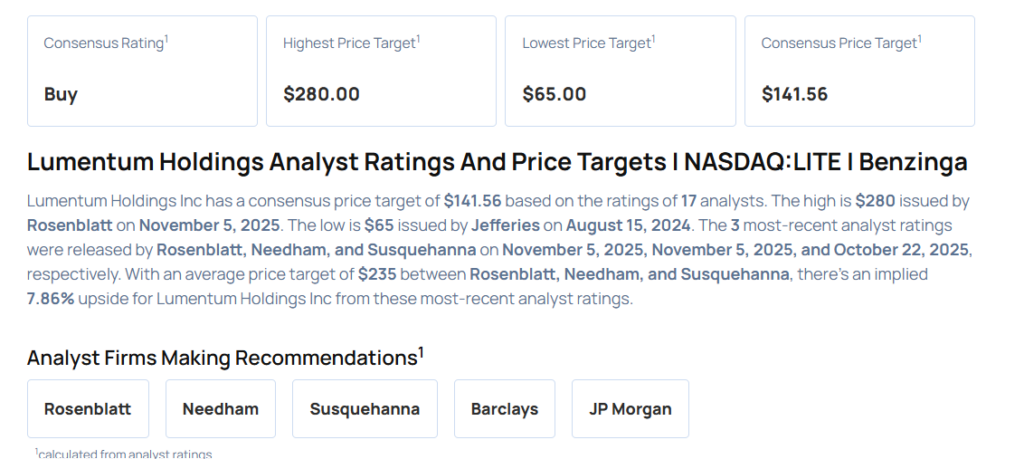This screenshot has width=1024, height=459.
Task: Click the "$280.00" value in the card
Action: click(321, 95)
